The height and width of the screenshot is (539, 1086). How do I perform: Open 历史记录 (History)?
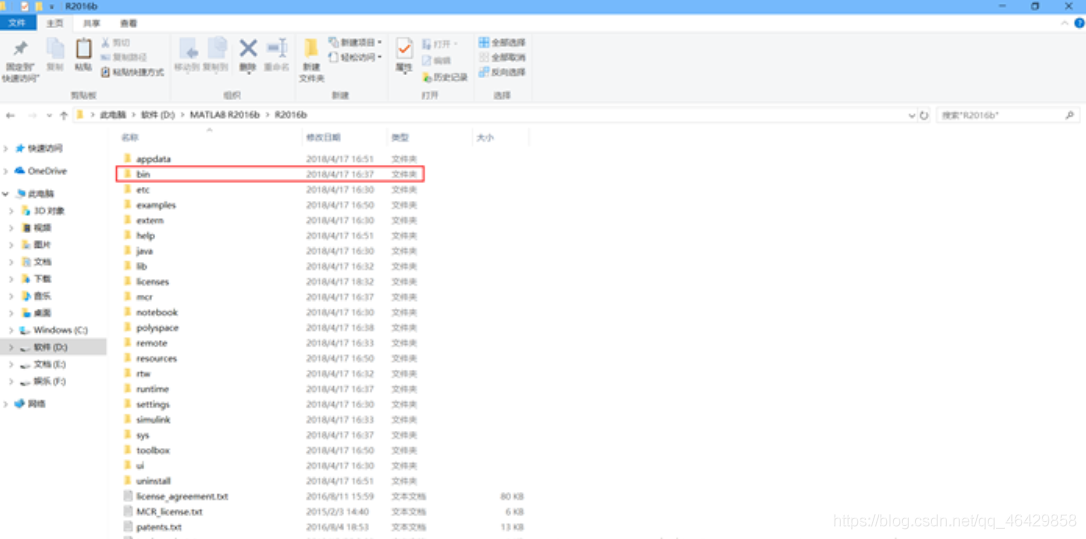point(445,77)
